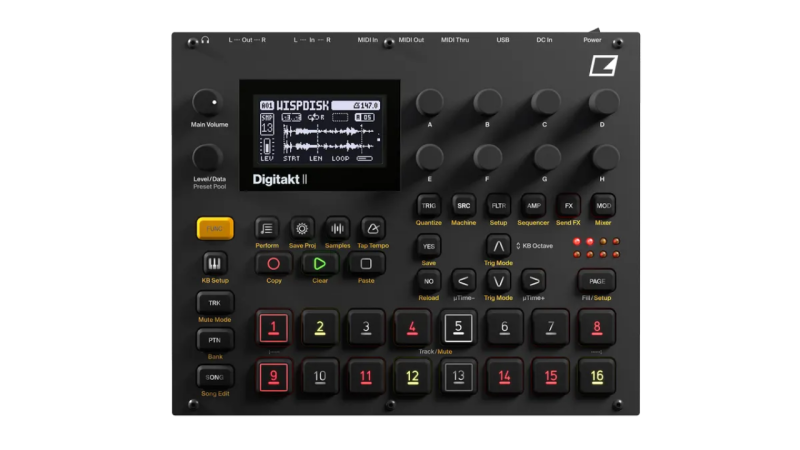Click the headphones icon at top
The width and height of the screenshot is (800, 450).
point(205,40)
